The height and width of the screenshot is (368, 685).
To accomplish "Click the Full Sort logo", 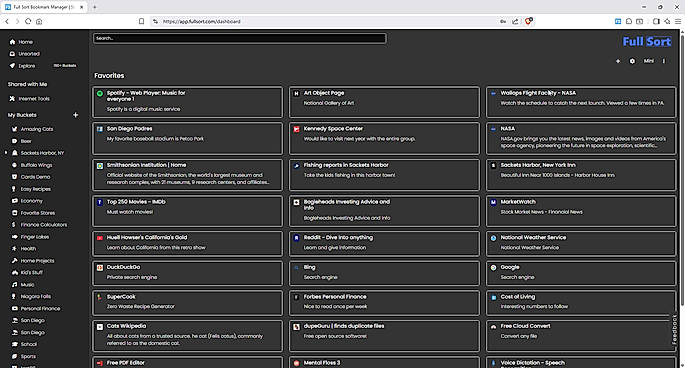I will click(647, 42).
